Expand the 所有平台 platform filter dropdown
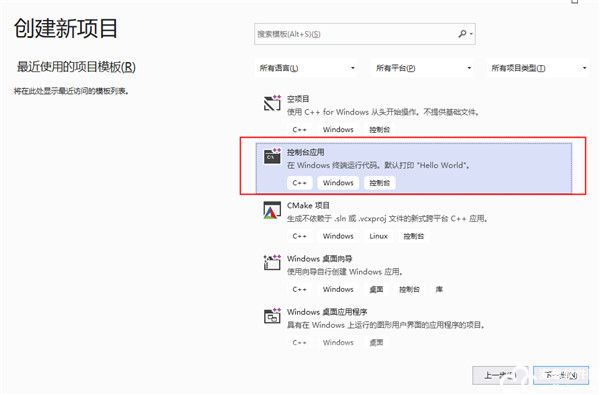 coord(423,68)
